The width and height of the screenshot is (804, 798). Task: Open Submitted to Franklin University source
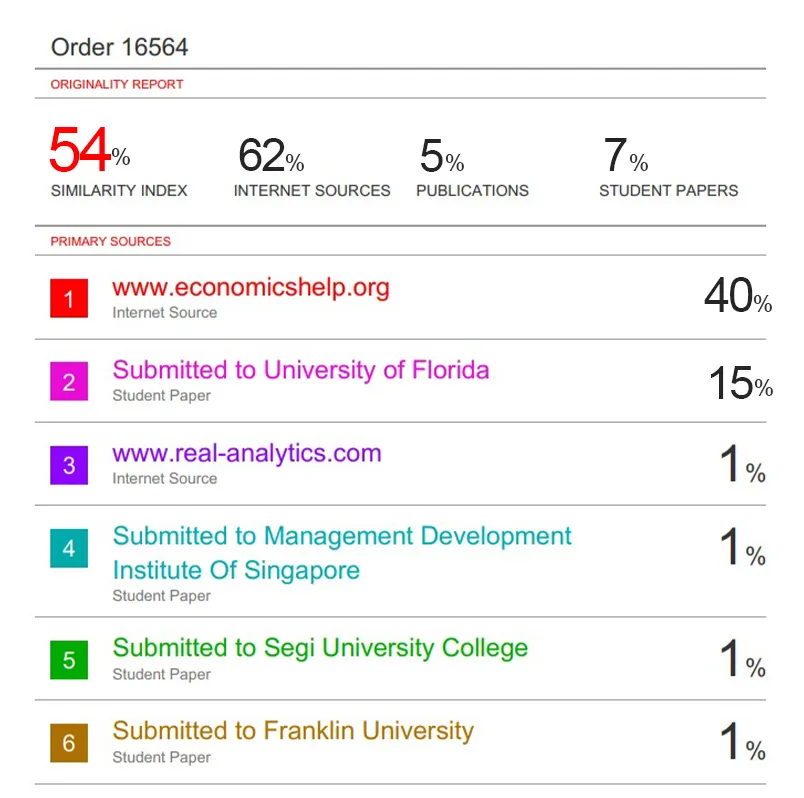tap(293, 731)
